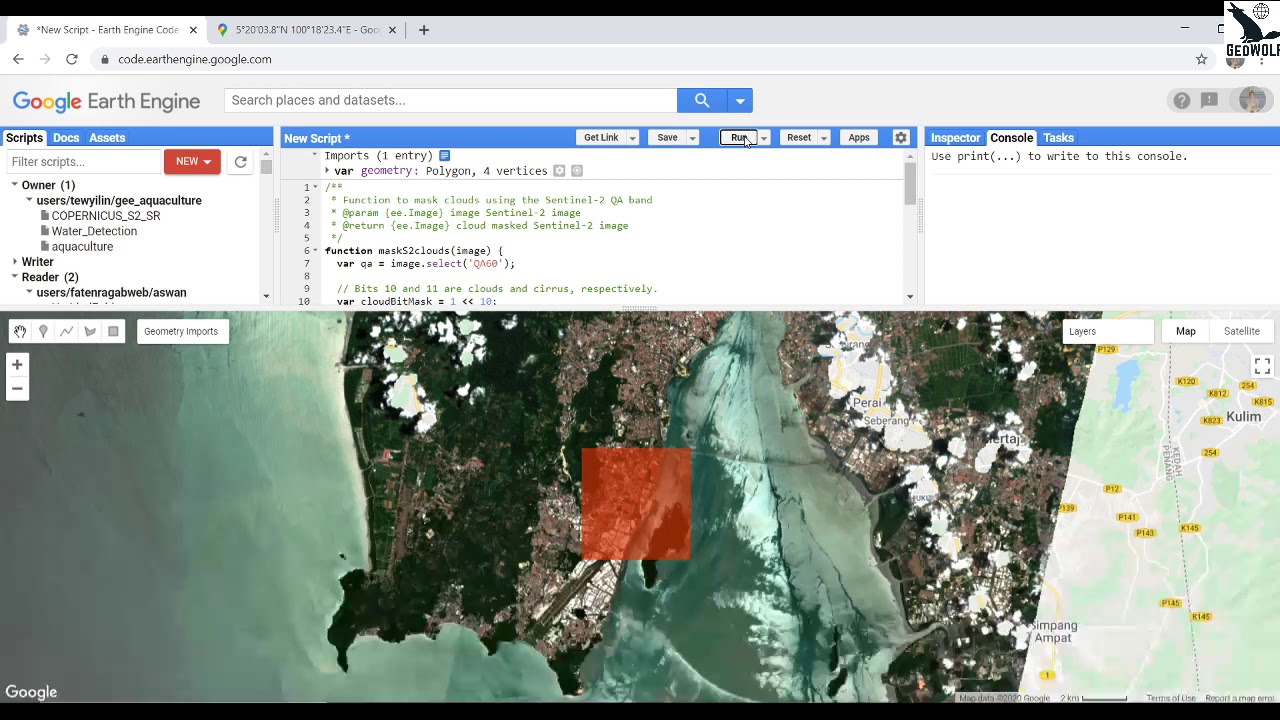Switch to the Tasks tab

tap(1058, 138)
